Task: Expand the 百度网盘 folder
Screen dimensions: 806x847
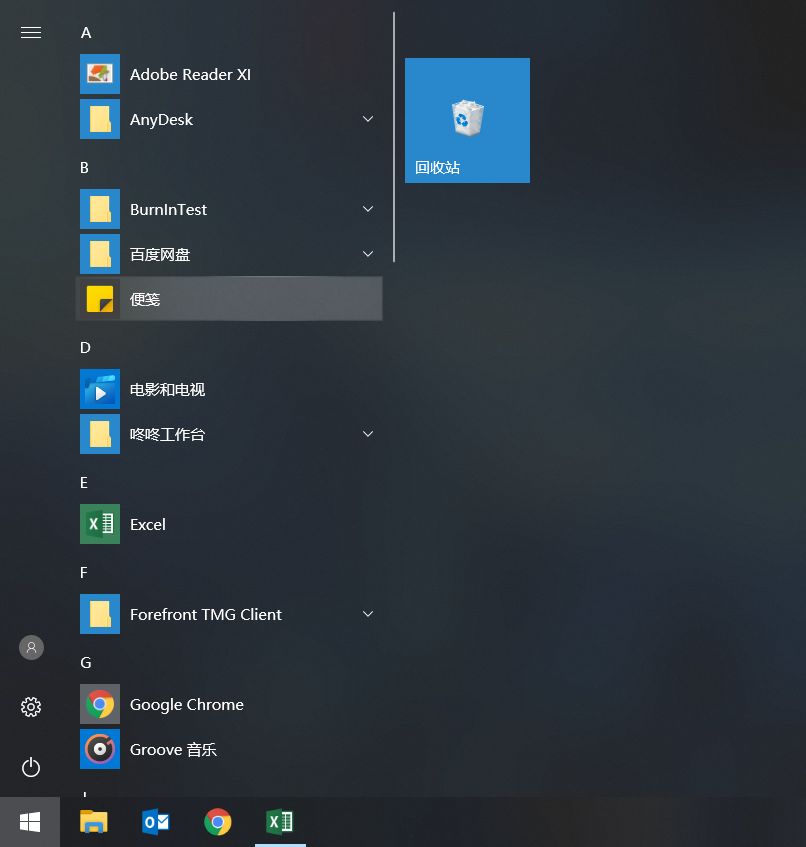Action: pyautogui.click(x=368, y=254)
